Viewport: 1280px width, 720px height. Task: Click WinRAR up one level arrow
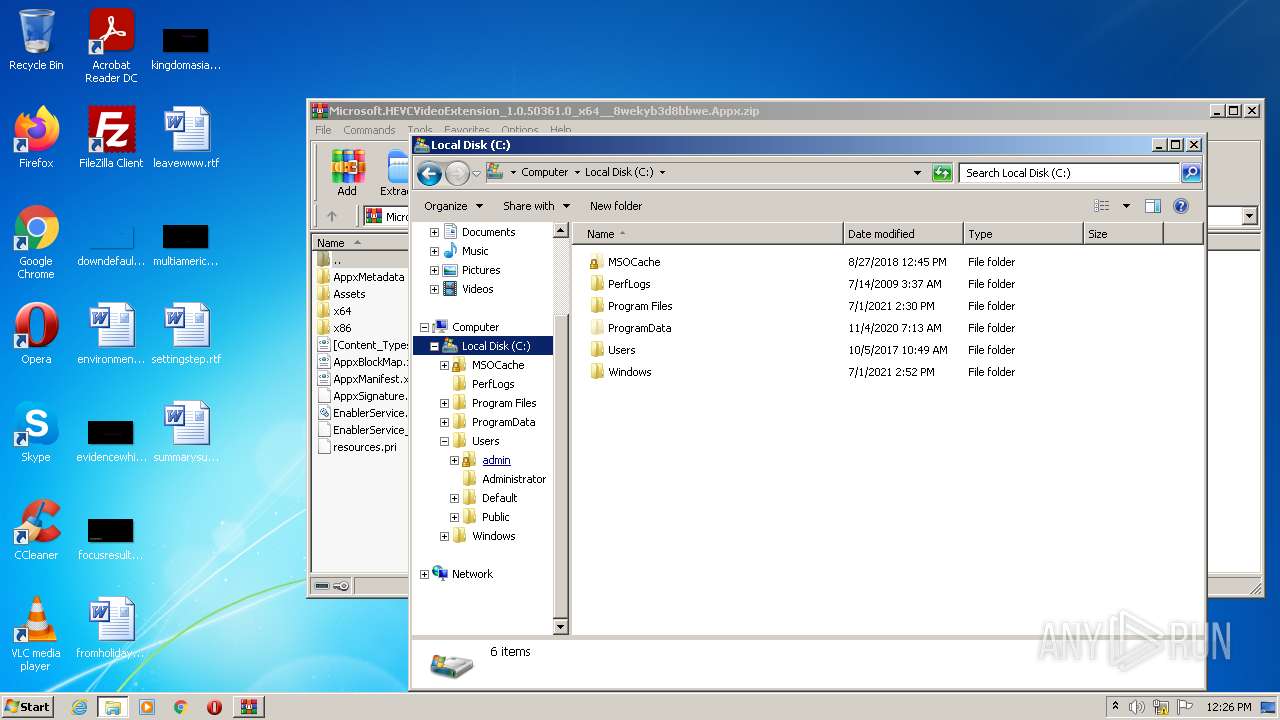click(332, 216)
